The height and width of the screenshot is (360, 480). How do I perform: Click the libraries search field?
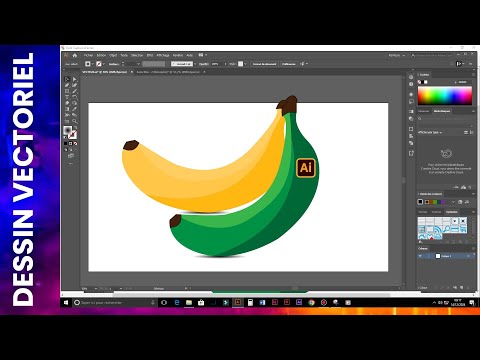[445, 119]
